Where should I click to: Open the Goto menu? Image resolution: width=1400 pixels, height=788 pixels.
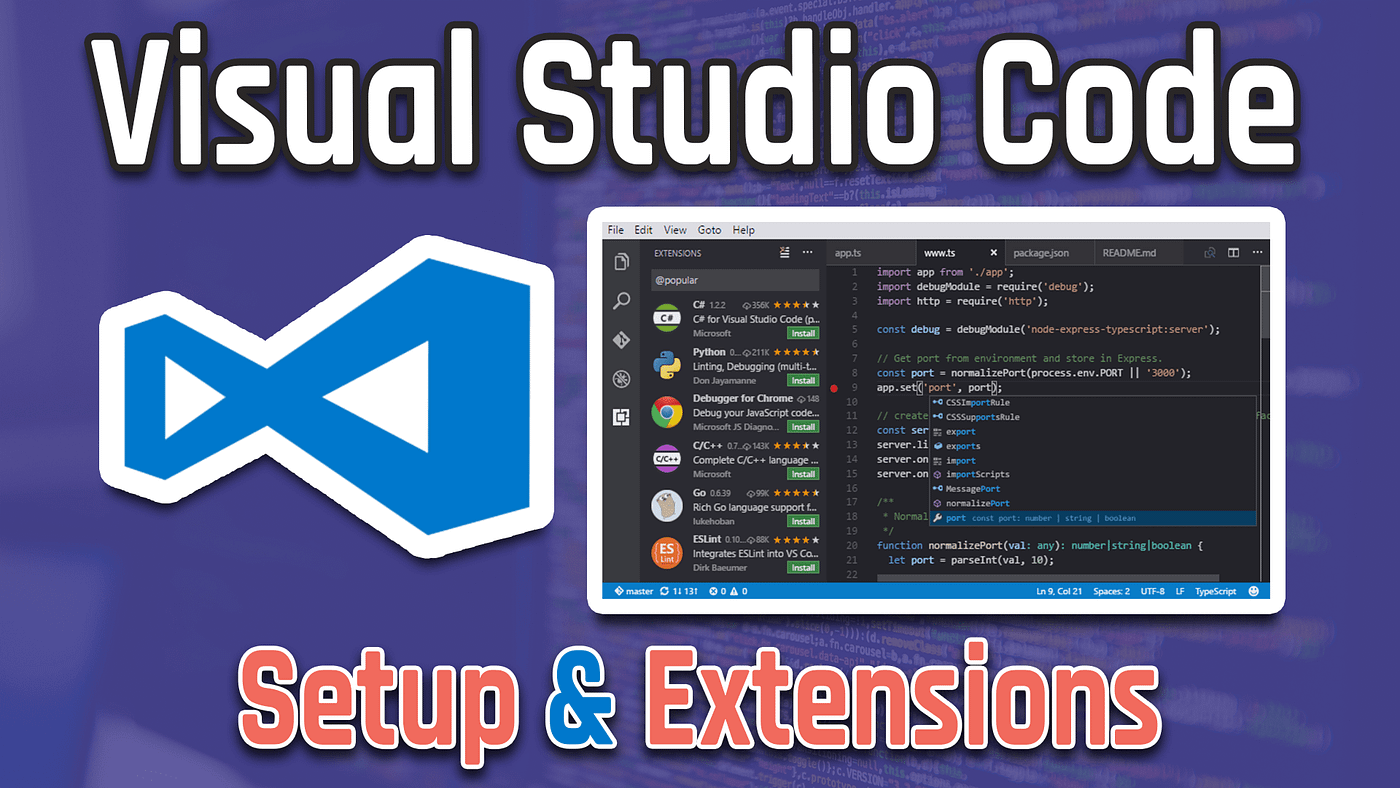coord(709,230)
